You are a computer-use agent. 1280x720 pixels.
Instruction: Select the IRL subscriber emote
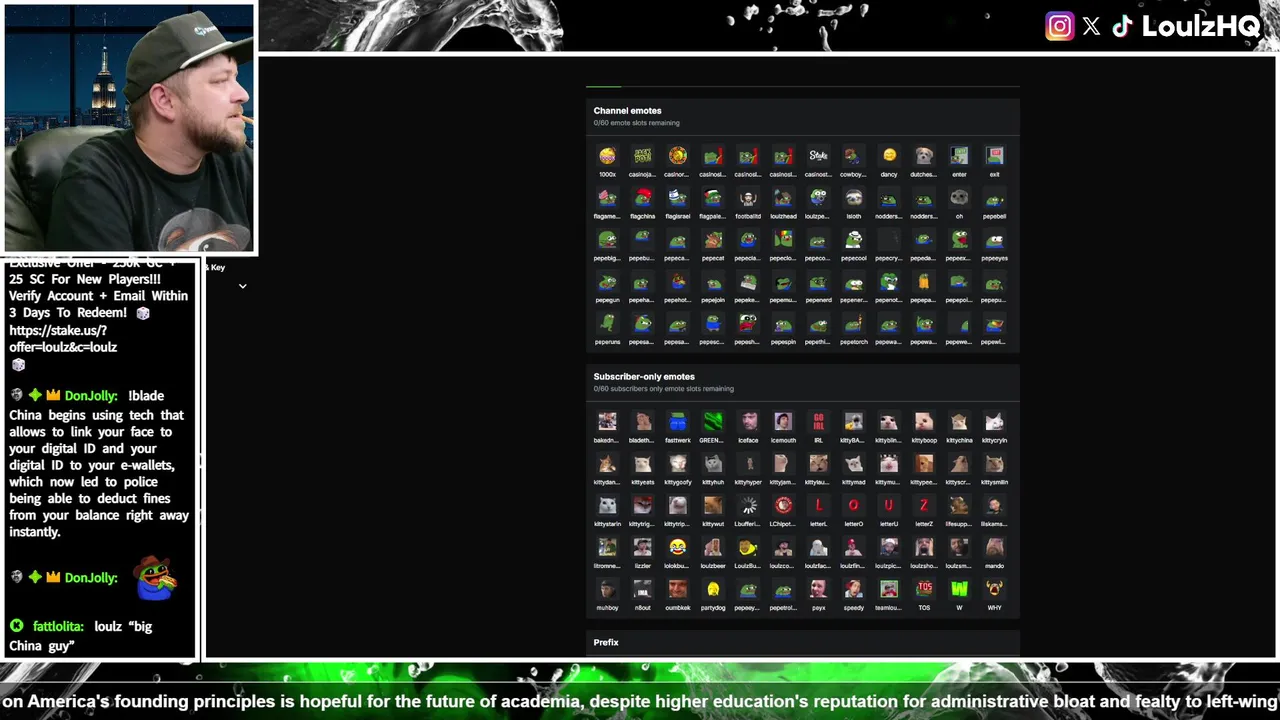click(818, 422)
